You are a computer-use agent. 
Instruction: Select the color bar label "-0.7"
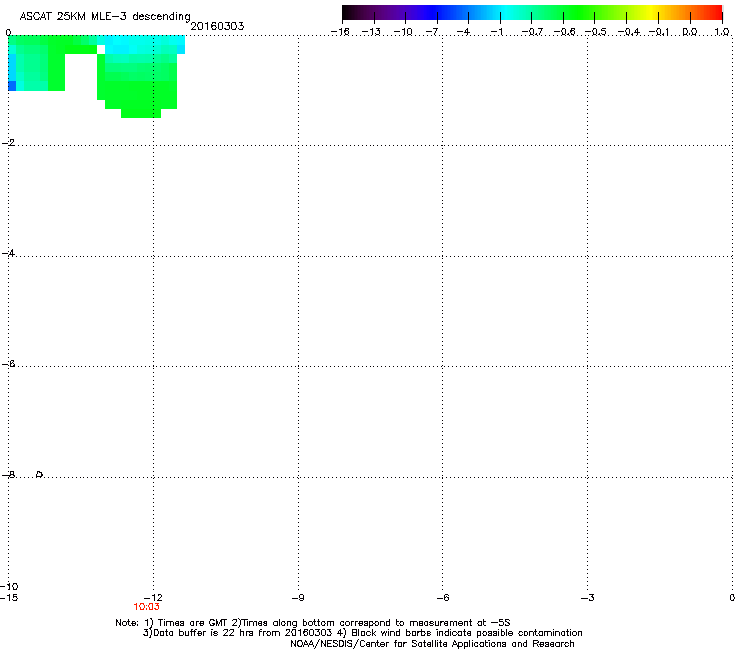(x=532, y=32)
